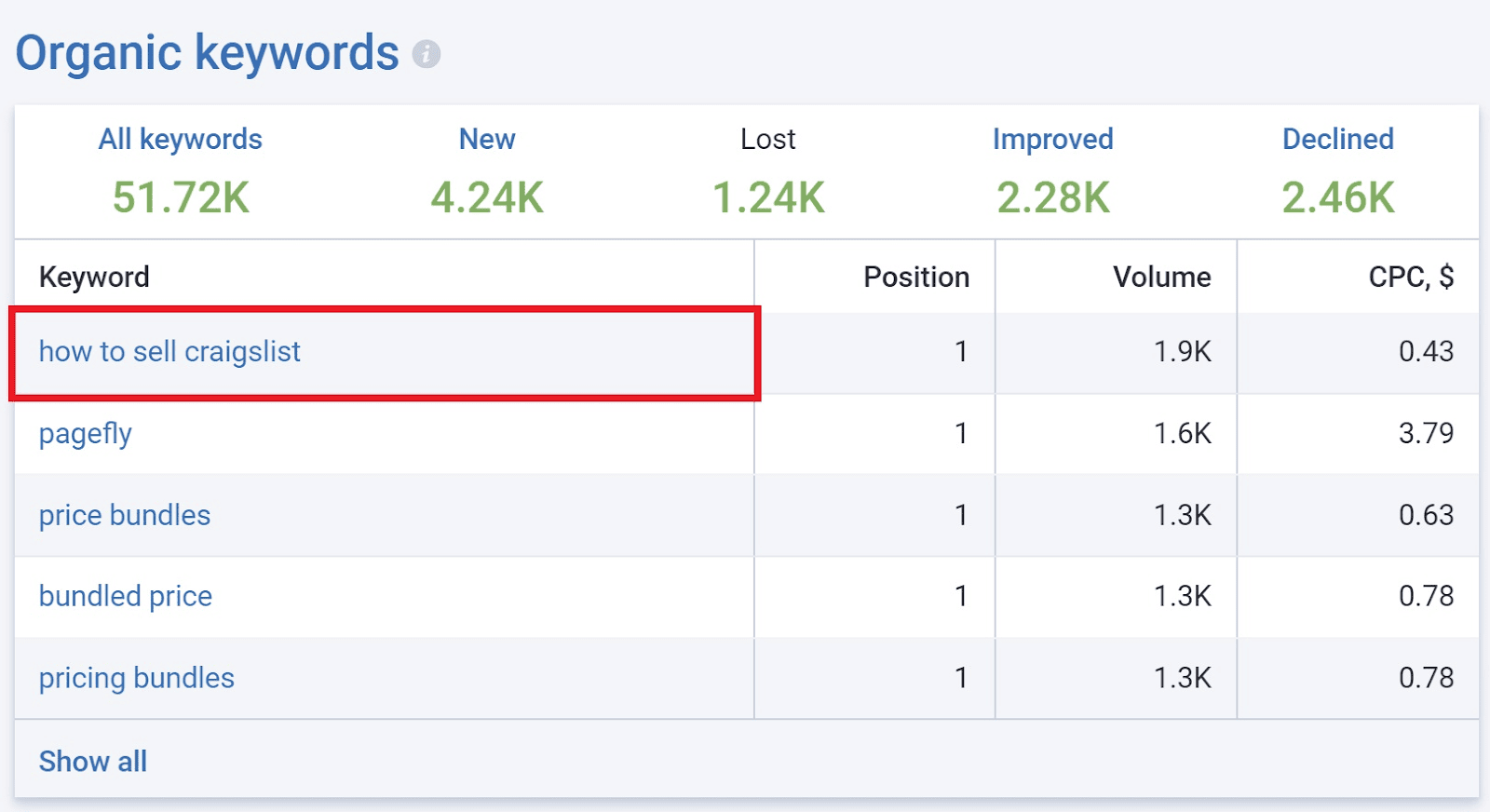Click the 4.24K new keywords count

click(x=487, y=197)
